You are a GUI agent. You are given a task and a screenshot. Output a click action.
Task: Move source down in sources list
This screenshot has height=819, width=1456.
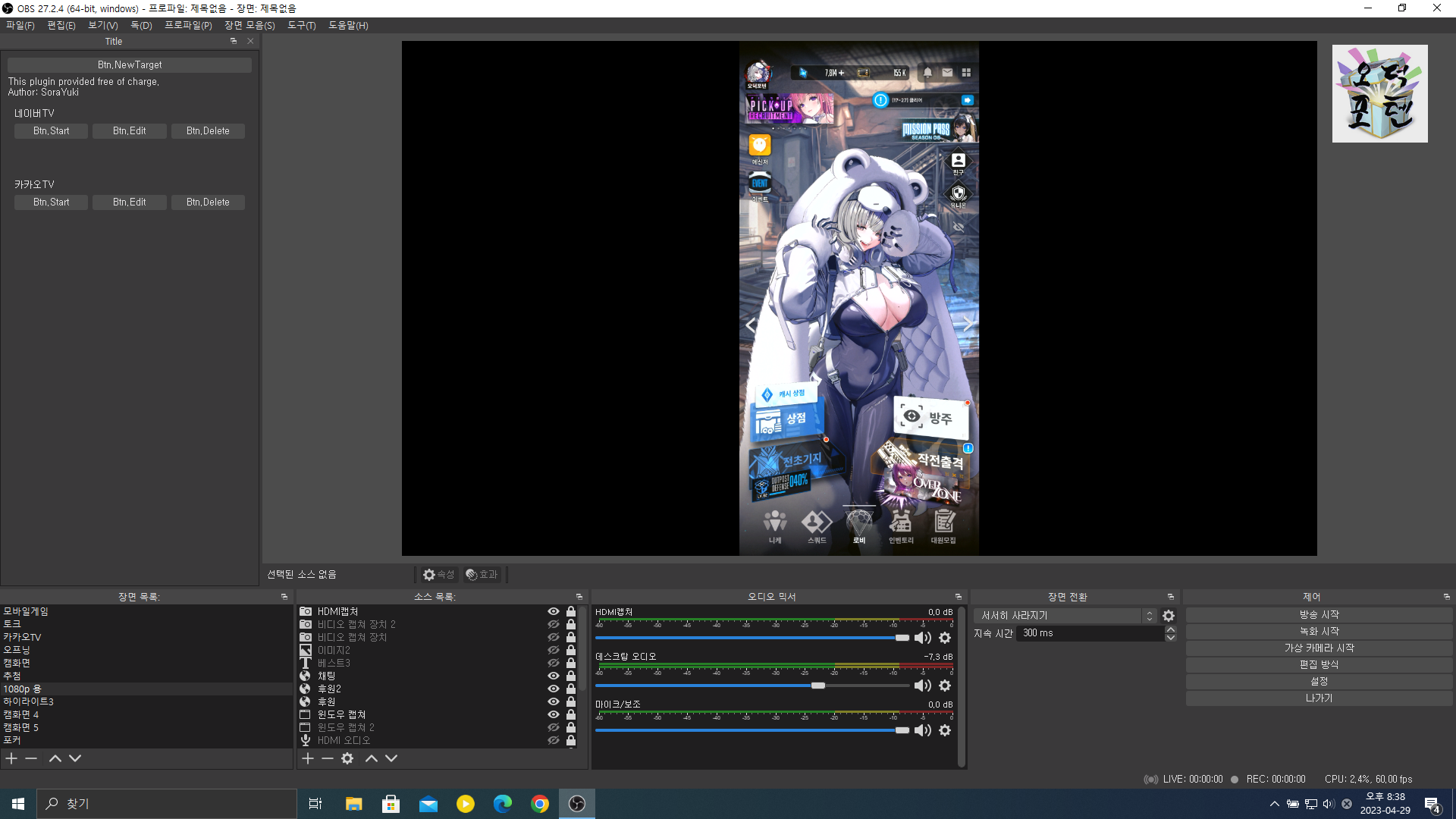(x=391, y=758)
